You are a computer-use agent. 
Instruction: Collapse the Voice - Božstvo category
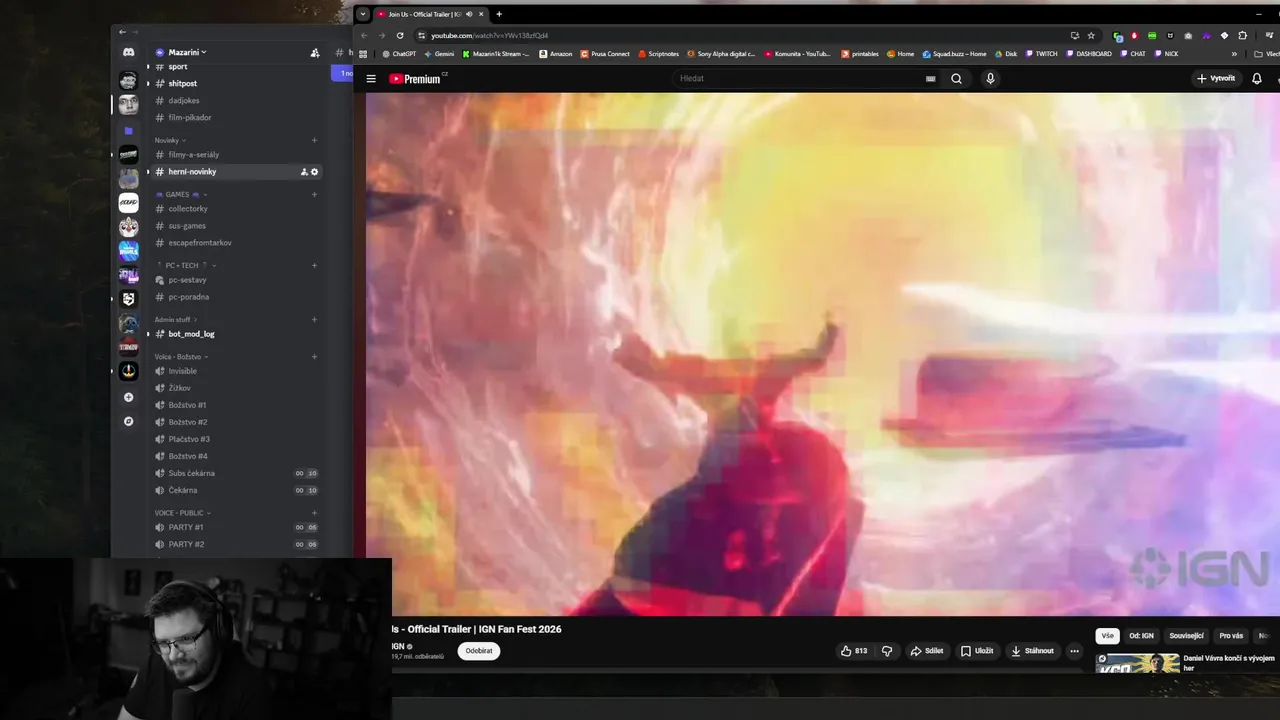pos(181,356)
